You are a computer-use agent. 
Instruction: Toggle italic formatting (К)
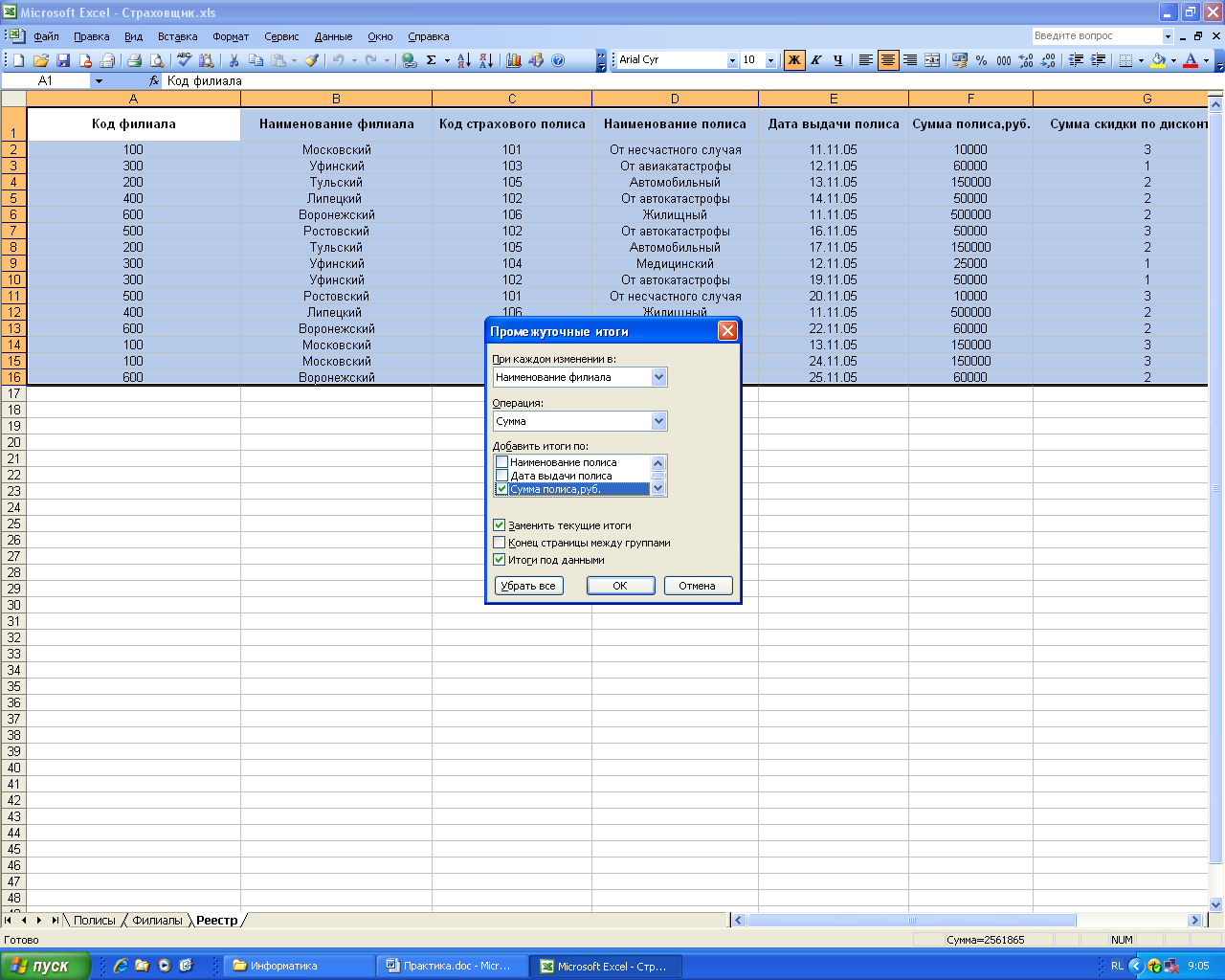click(x=816, y=60)
